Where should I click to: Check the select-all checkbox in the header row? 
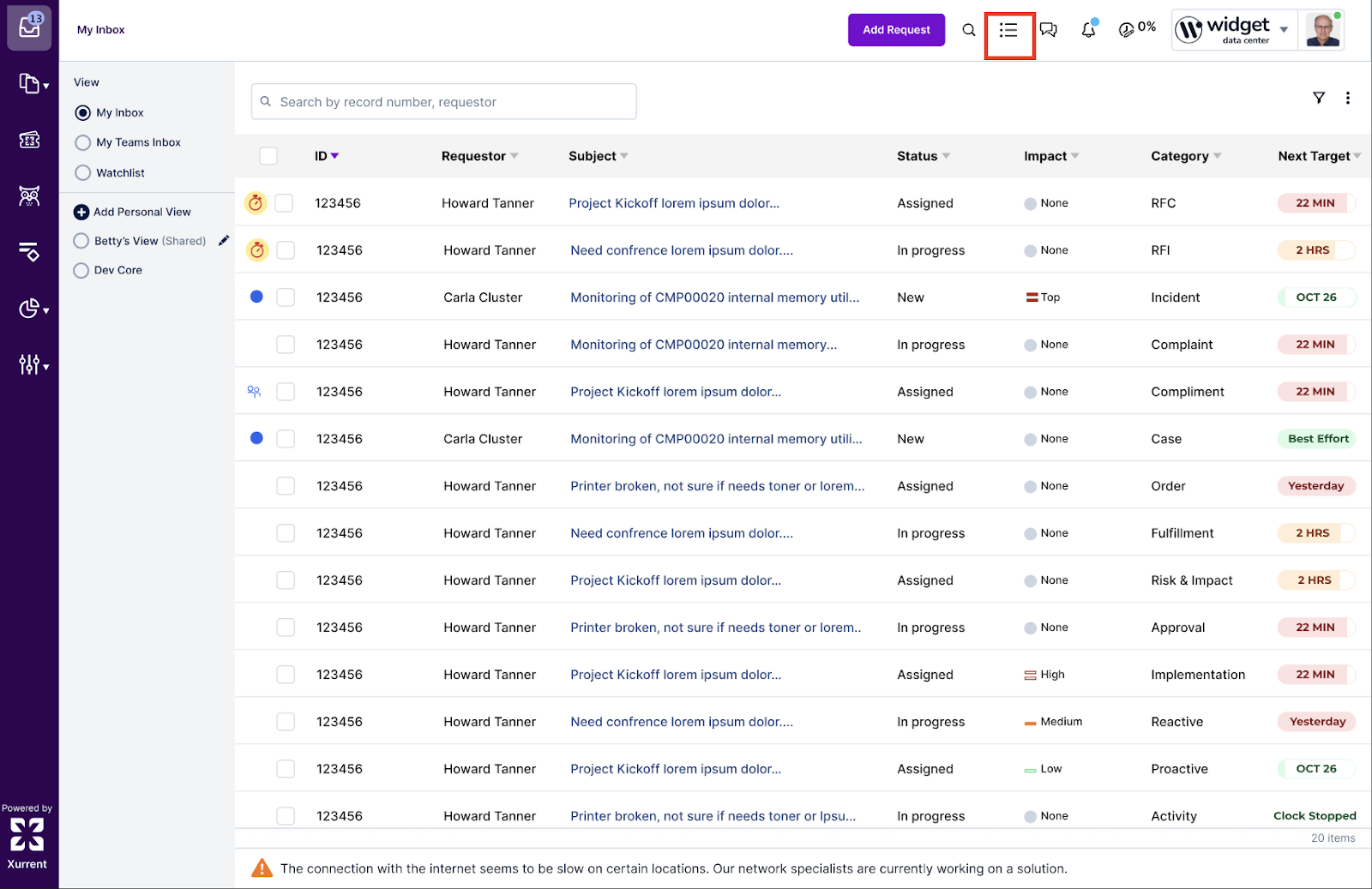(x=268, y=156)
